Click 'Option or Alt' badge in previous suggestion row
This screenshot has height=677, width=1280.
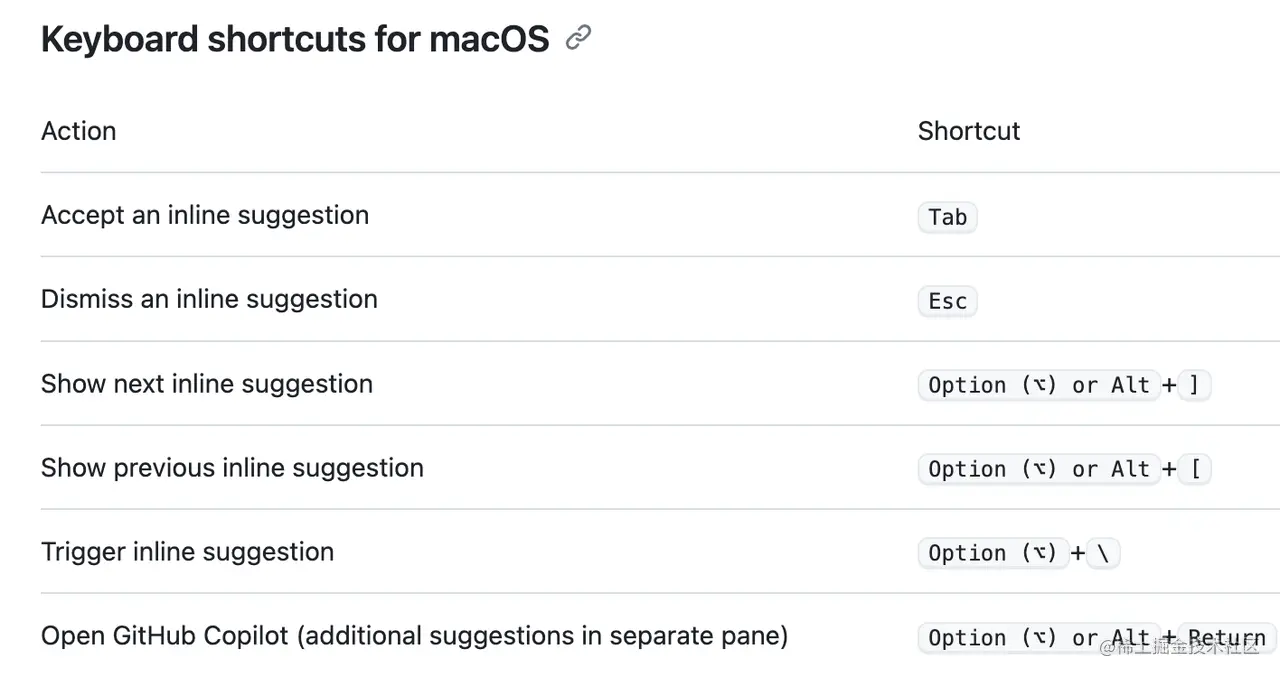1039,469
